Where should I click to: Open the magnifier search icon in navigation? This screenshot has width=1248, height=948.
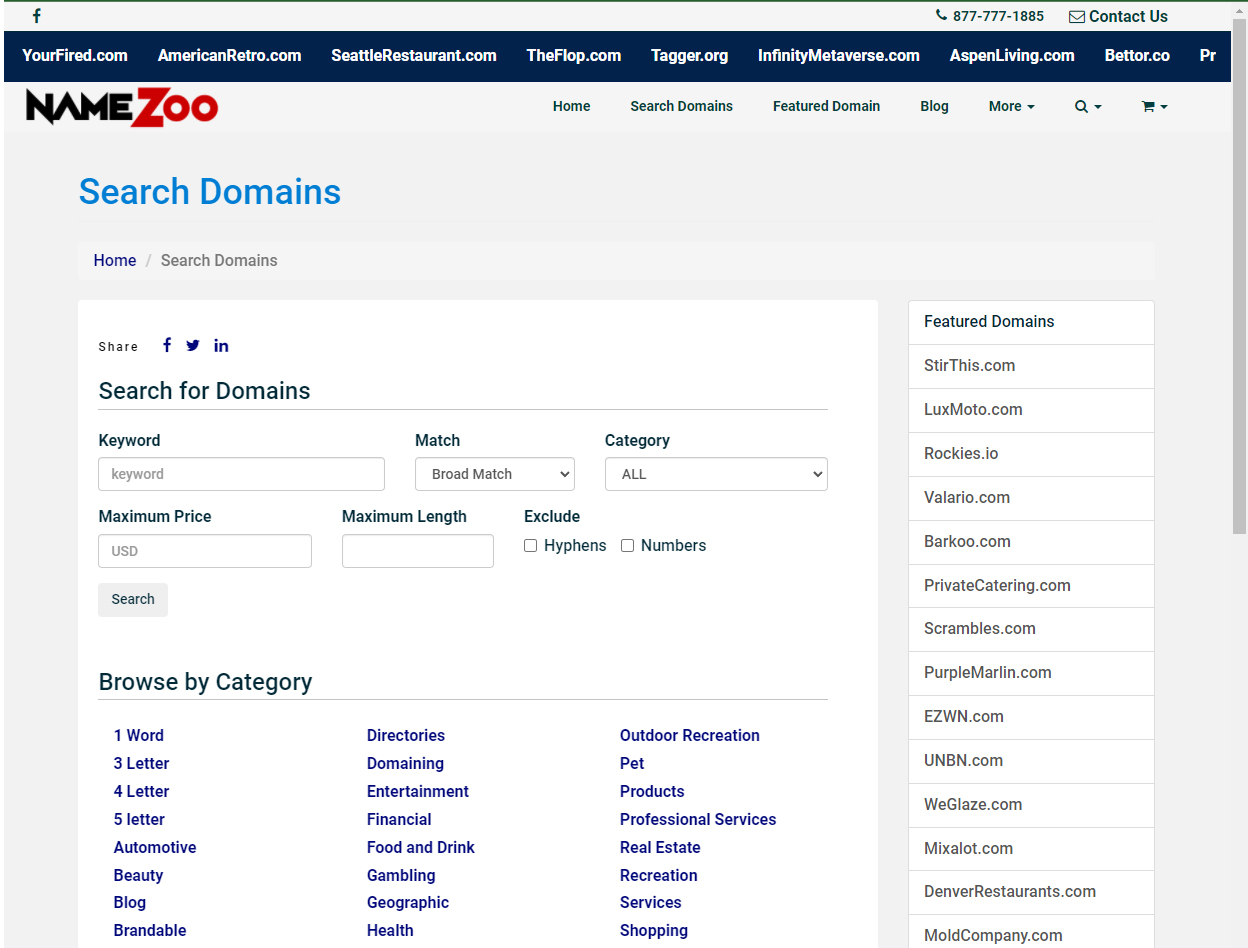[1088, 106]
